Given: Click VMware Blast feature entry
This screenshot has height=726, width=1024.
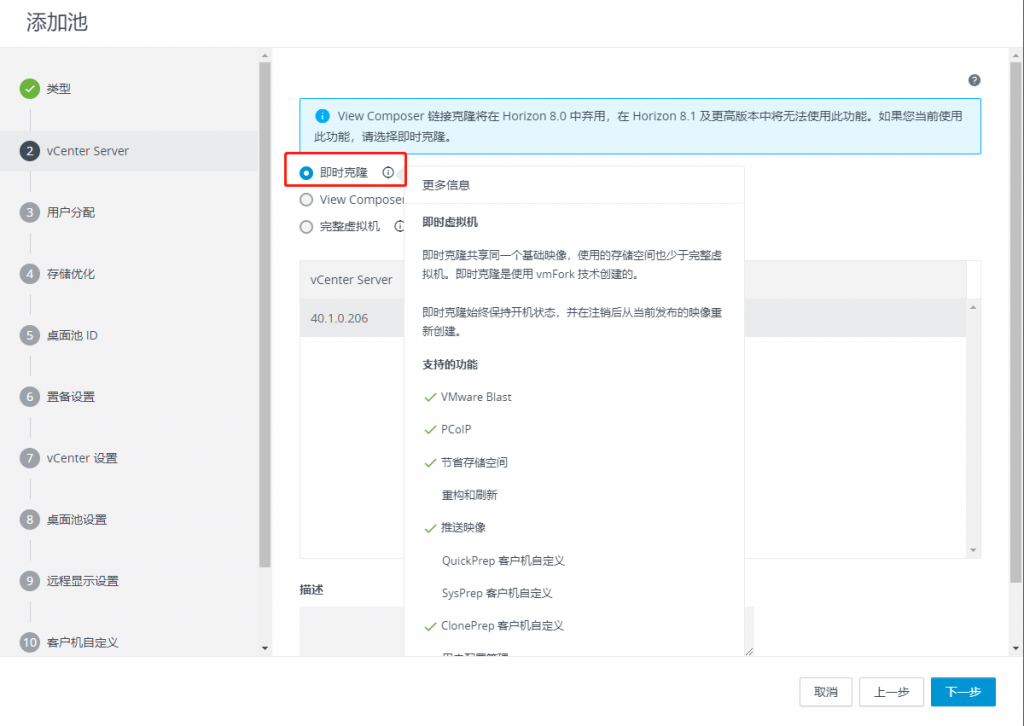Looking at the screenshot, I should [x=476, y=397].
